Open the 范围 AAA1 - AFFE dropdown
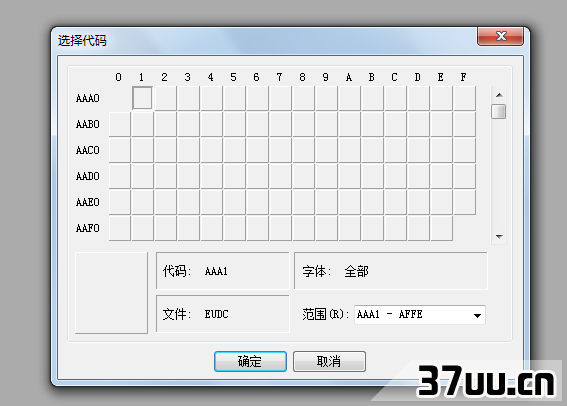Viewport: 567px width, 406px height. (419, 315)
